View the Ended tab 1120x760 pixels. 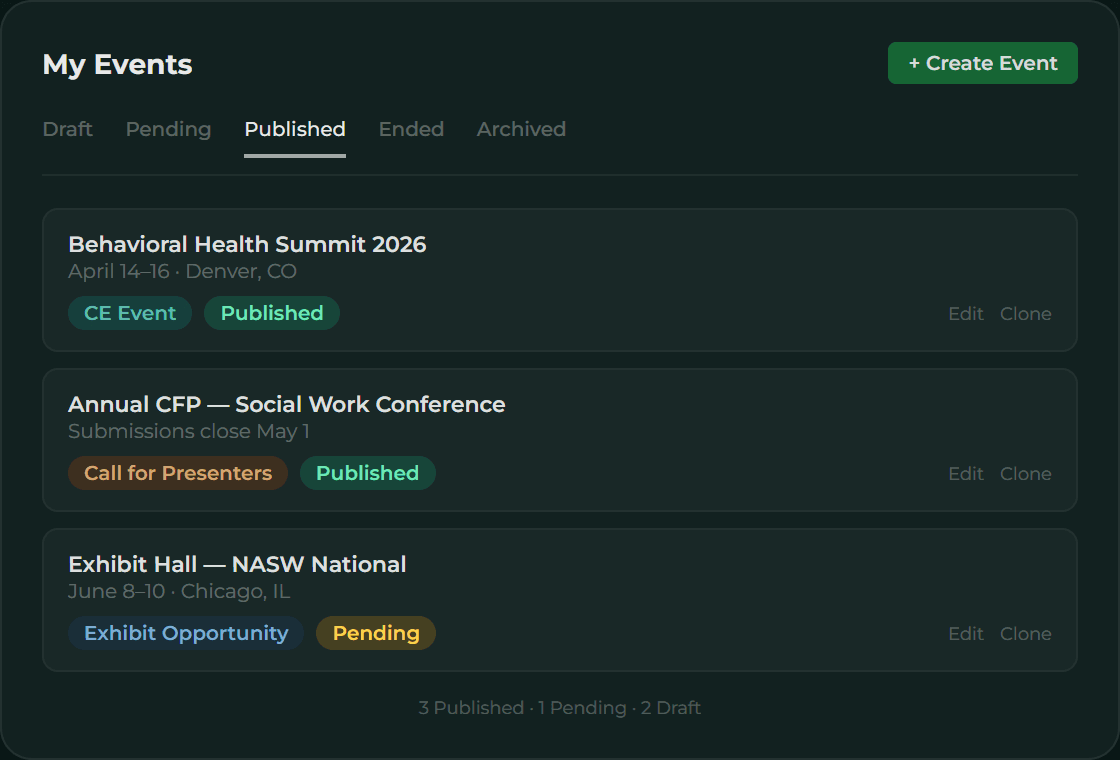point(411,129)
